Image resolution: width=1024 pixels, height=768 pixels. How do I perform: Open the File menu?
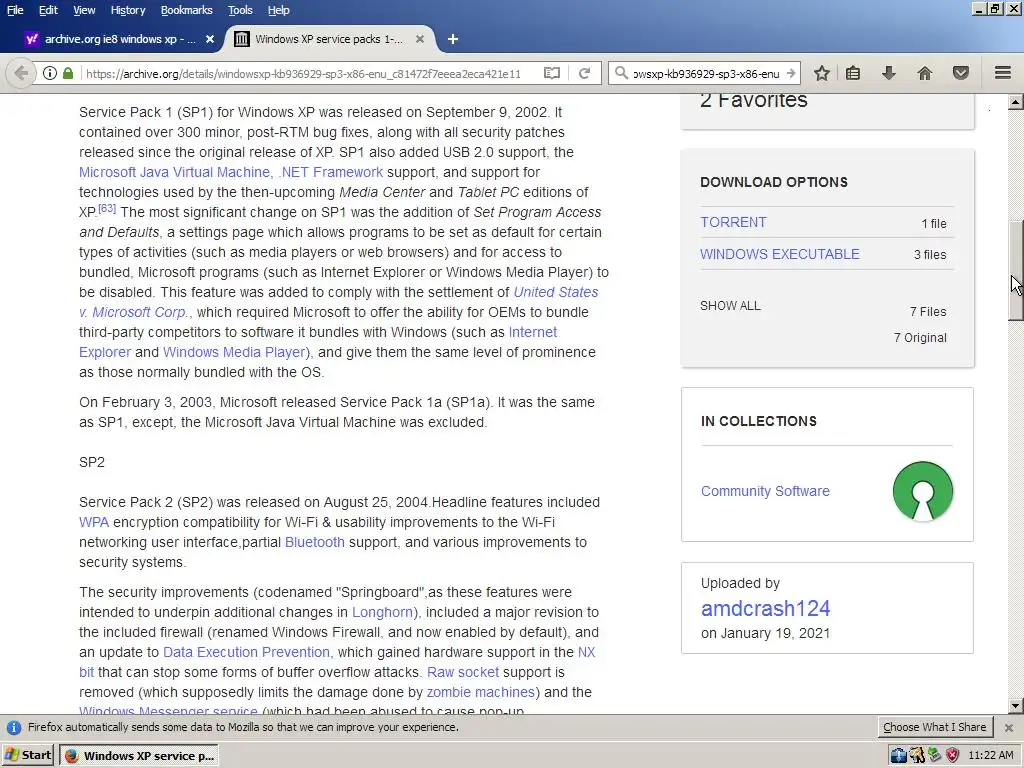click(14, 10)
